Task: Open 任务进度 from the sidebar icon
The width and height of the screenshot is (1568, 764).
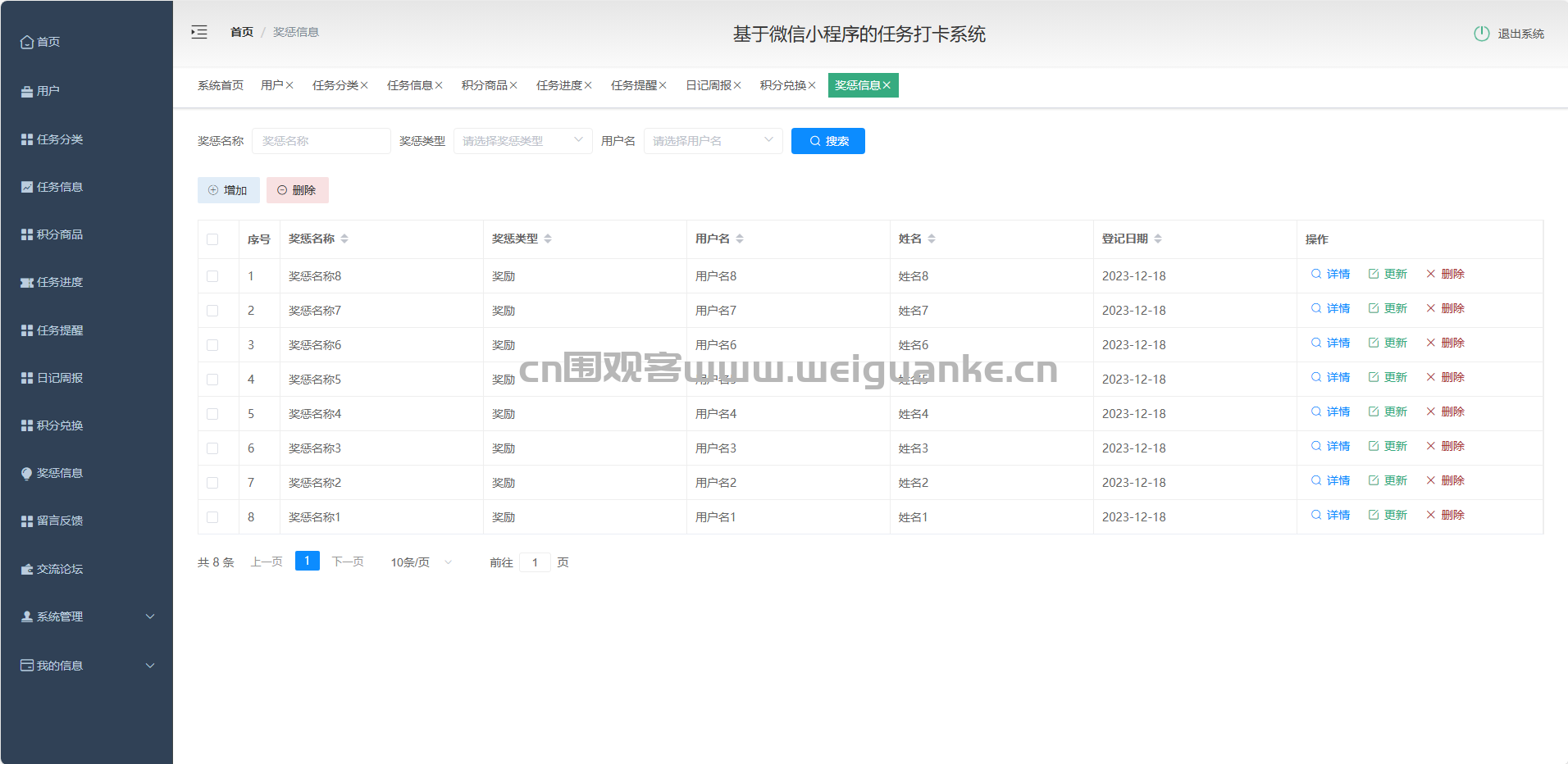Action: 27,283
